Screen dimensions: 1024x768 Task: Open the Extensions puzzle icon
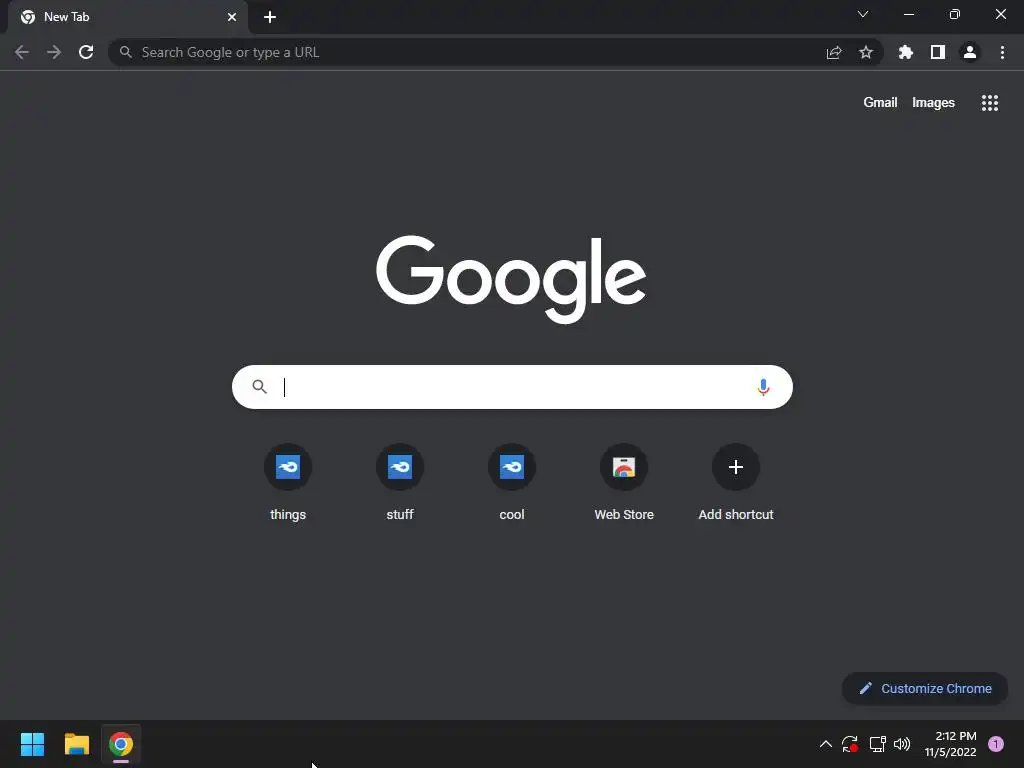coord(906,52)
